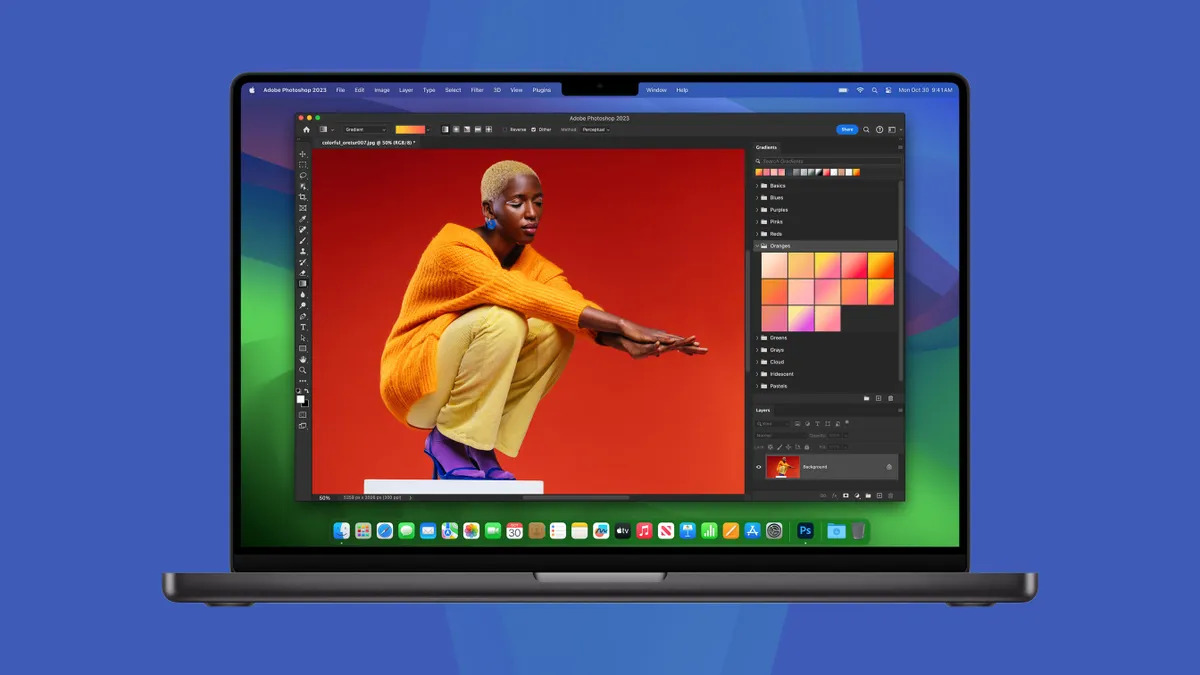
Task: Open the Filter menu
Action: point(477,89)
